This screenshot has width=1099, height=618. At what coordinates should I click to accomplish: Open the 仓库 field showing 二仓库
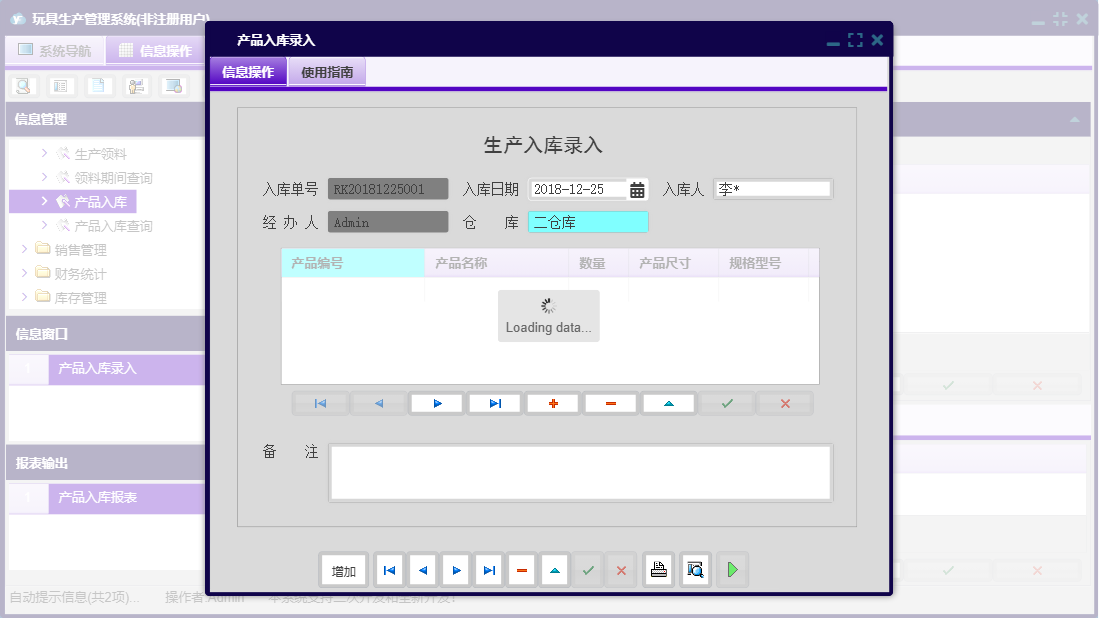588,222
